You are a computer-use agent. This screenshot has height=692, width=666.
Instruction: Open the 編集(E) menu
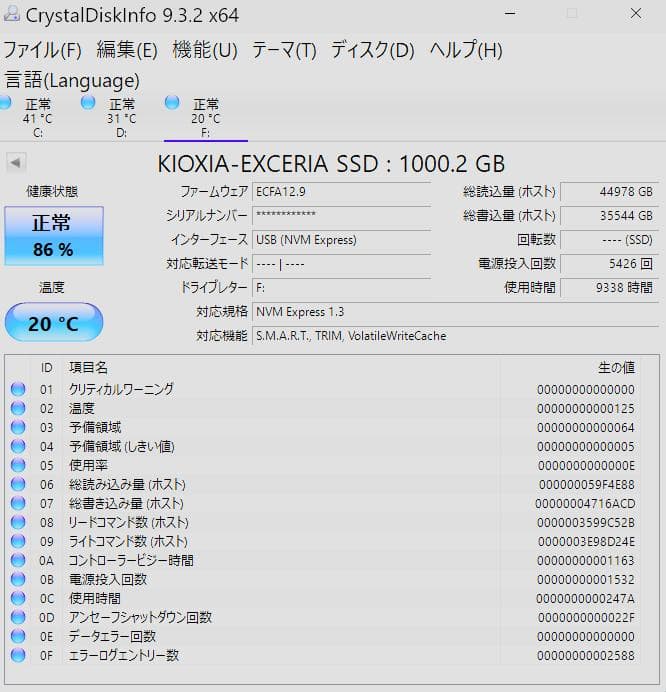127,50
